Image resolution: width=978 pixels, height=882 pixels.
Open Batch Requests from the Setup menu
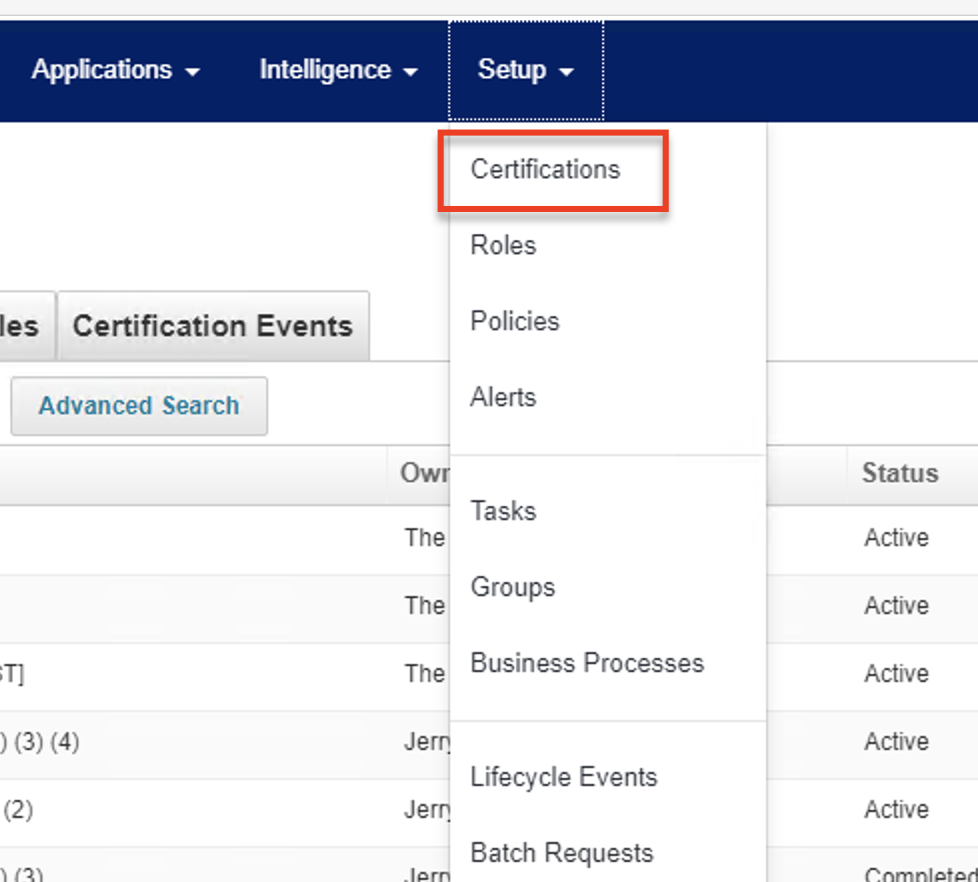point(561,854)
